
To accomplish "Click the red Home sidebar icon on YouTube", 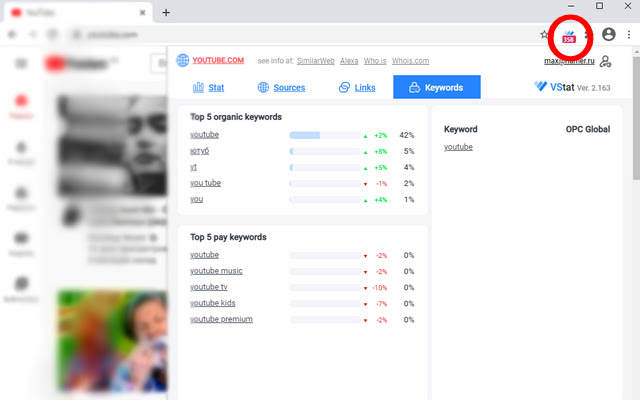I will [21, 100].
